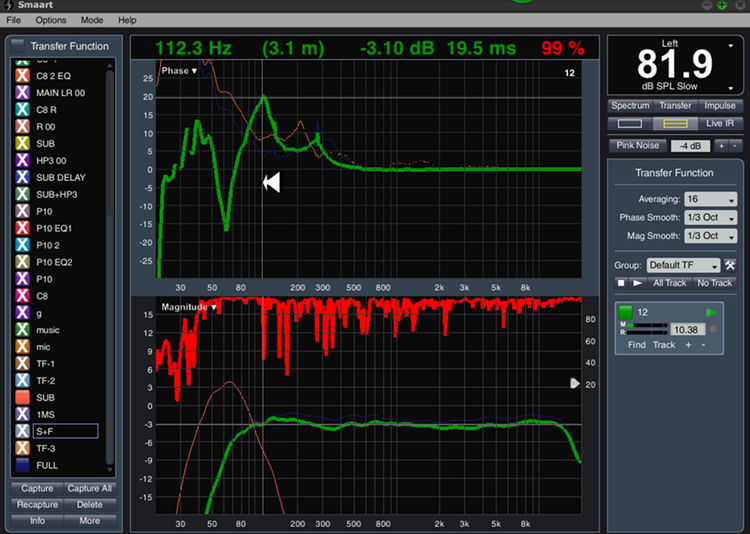Click the Capture button

coord(37,489)
